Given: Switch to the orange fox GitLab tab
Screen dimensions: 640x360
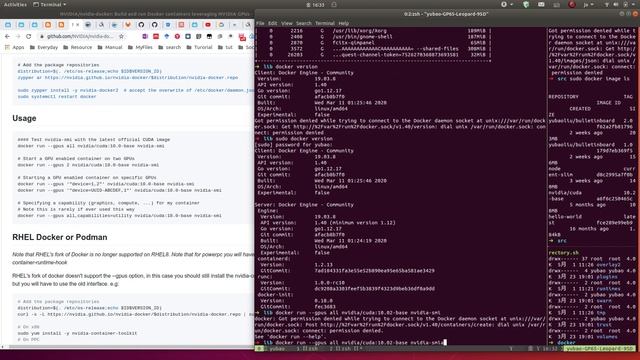Looking at the screenshot, I should (128, 25).
